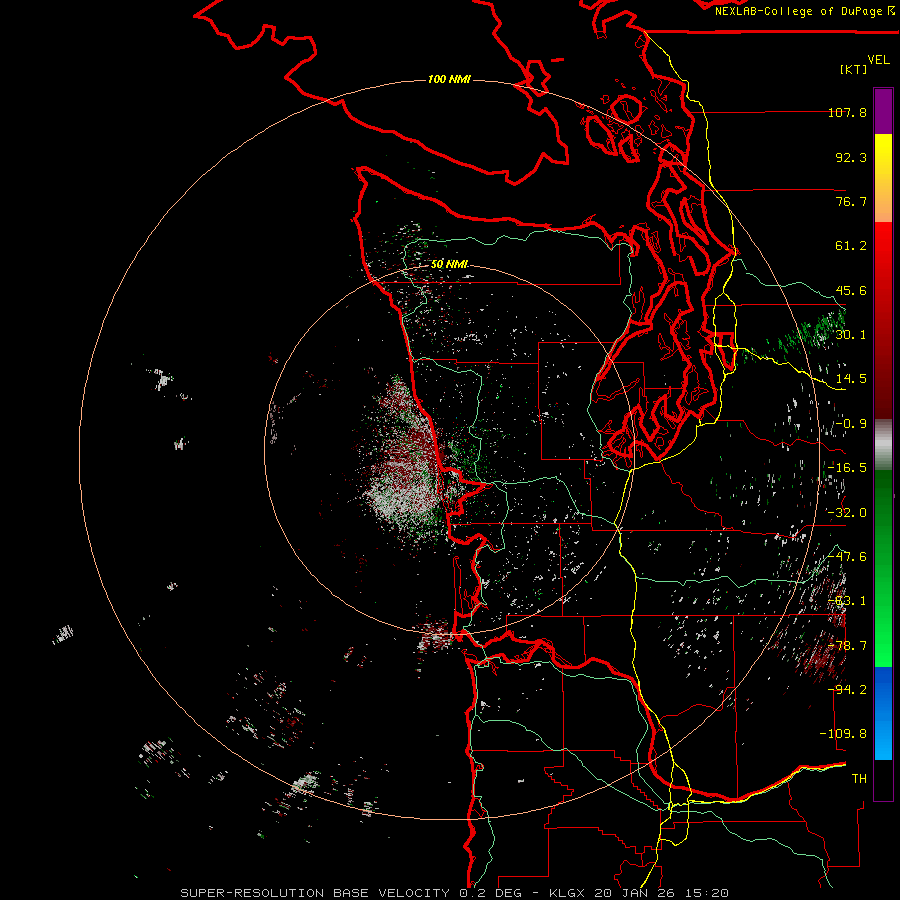Screen dimensions: 900x900
Task: Pick the gray near-zero segment of the color bar
Action: coord(883,444)
